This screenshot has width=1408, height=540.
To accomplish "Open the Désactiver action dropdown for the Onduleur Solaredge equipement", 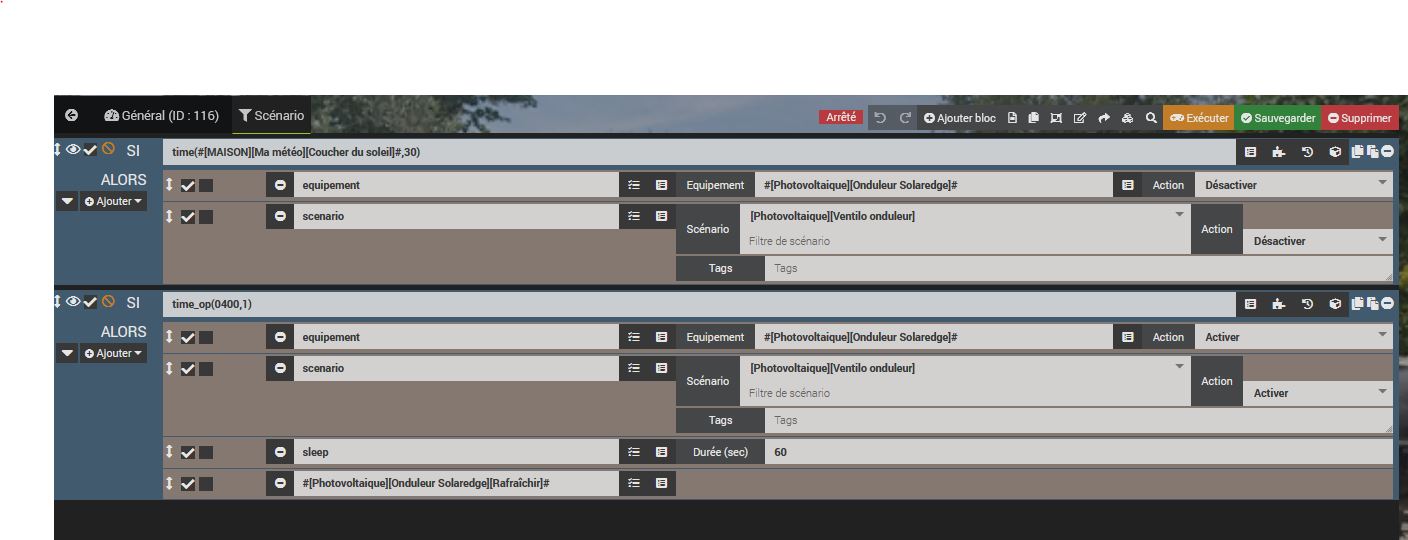I will tap(1294, 185).
